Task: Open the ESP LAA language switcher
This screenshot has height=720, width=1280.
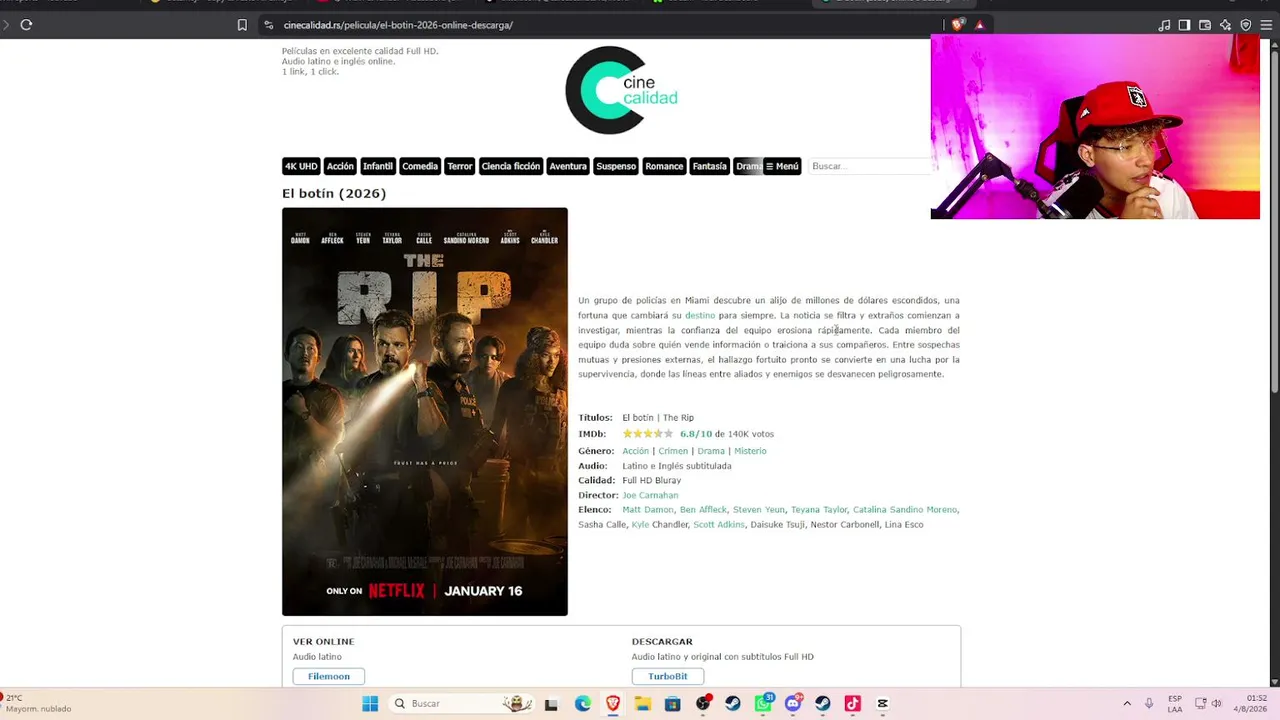Action: (1175, 704)
